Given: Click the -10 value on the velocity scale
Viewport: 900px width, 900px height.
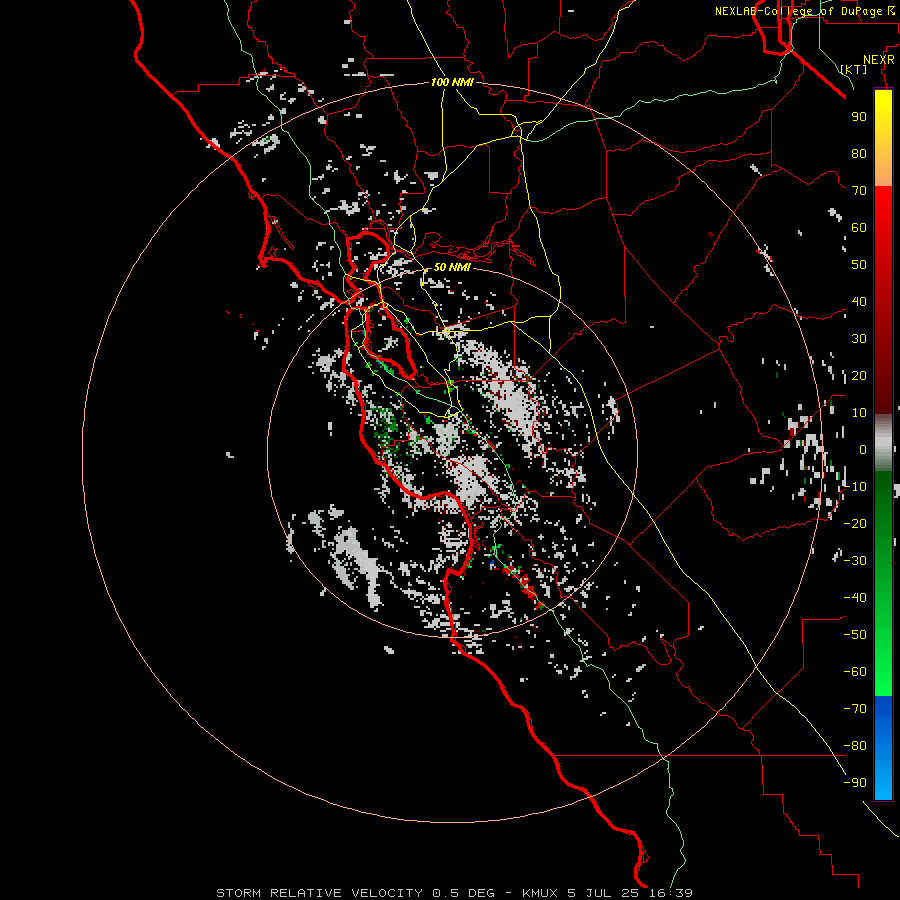Looking at the screenshot, I should coord(855,487).
